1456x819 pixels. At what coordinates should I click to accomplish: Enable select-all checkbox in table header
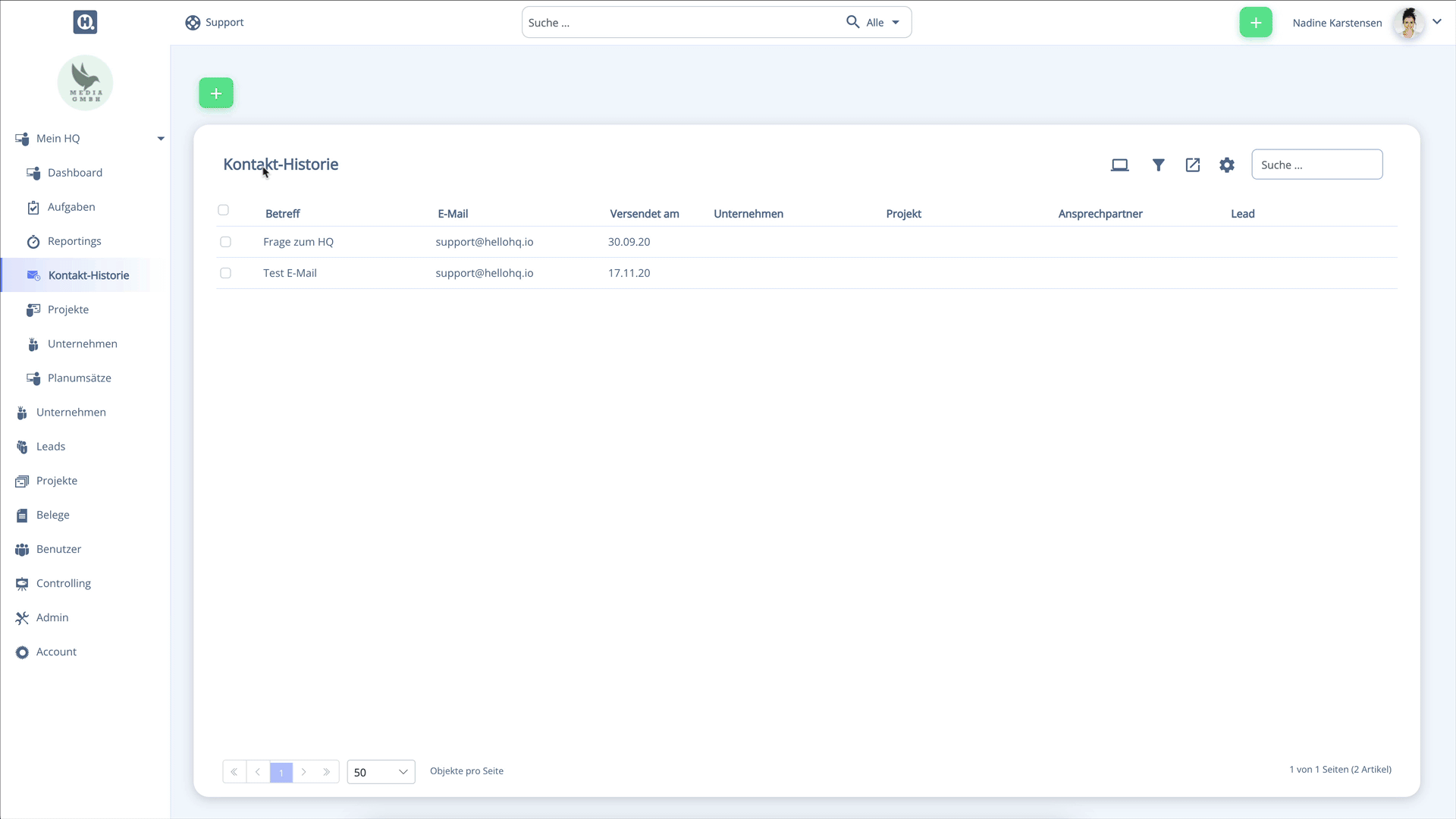pyautogui.click(x=223, y=210)
